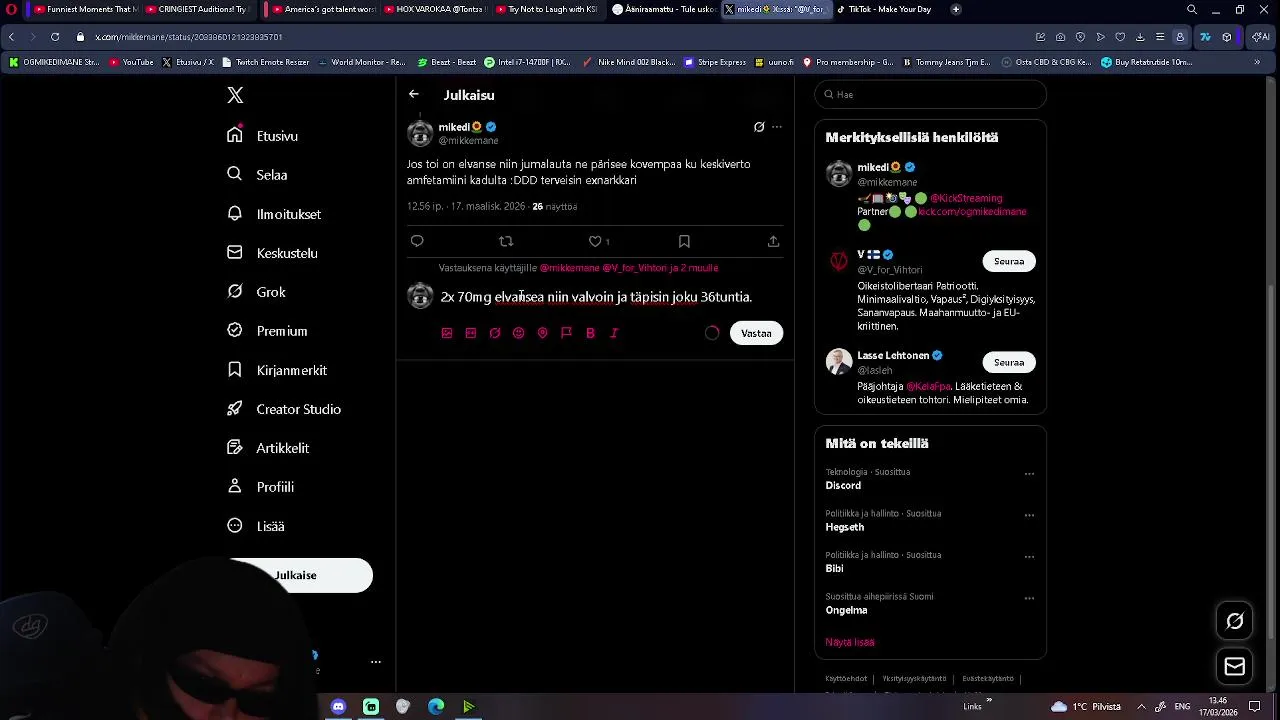Toggle italic formatting in the reply
This screenshot has width=1280, height=720.
614,333
